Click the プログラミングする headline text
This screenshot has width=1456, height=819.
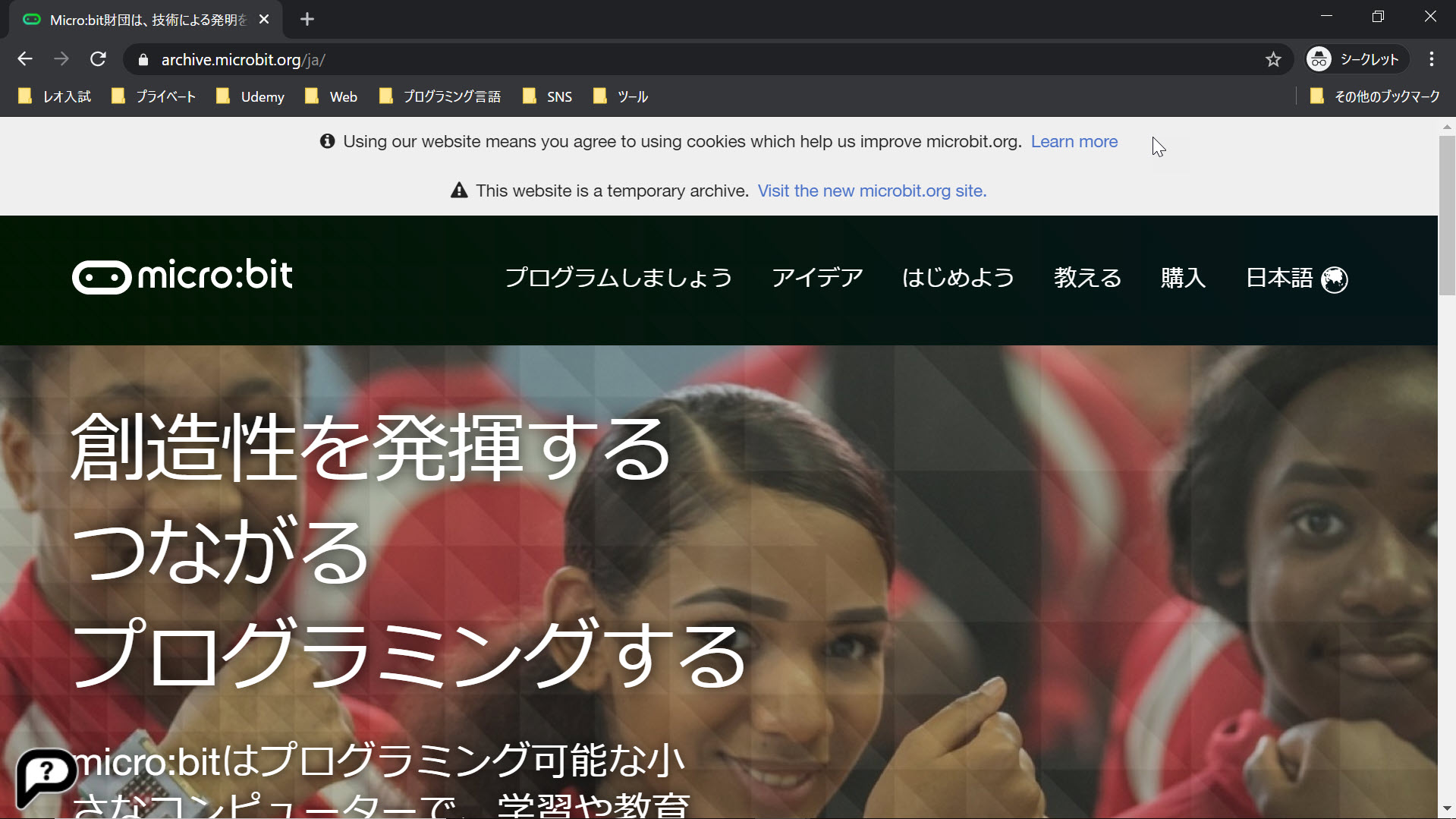click(x=410, y=654)
